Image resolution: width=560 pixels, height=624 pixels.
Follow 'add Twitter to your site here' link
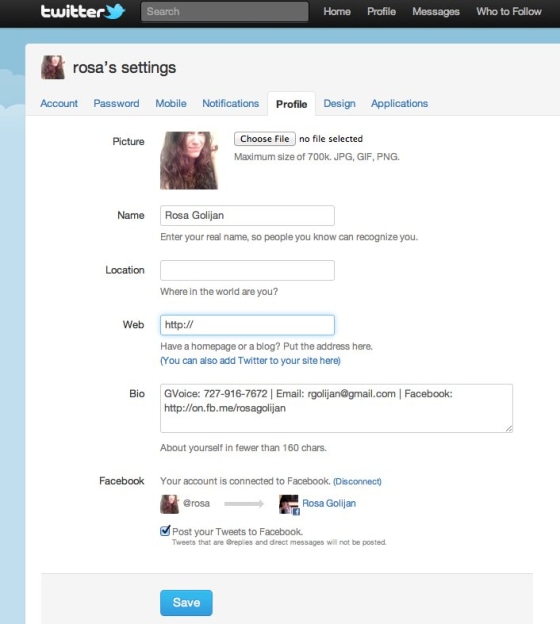[x=250, y=361]
